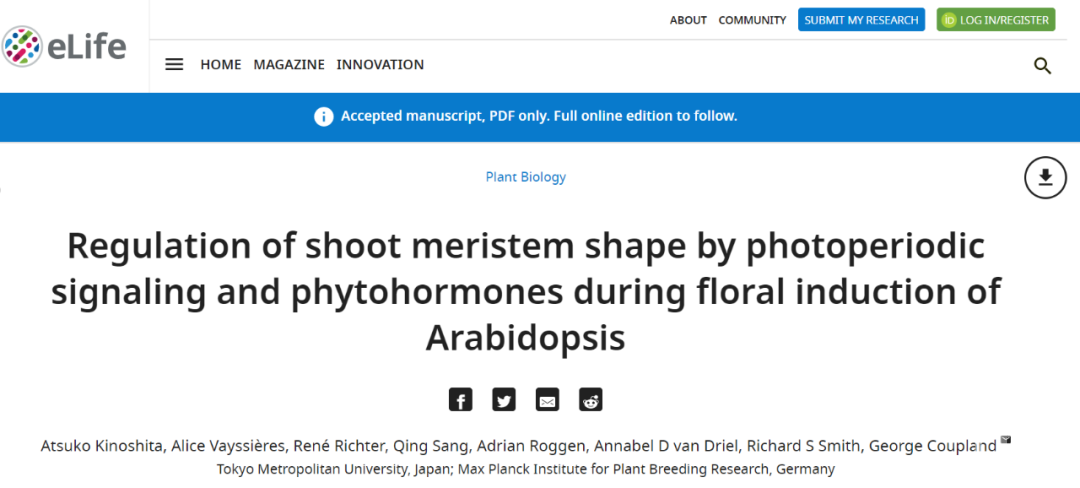Viewport: 1080px width, 488px height.
Task: Open the MAGAZINE menu item
Action: pos(289,65)
